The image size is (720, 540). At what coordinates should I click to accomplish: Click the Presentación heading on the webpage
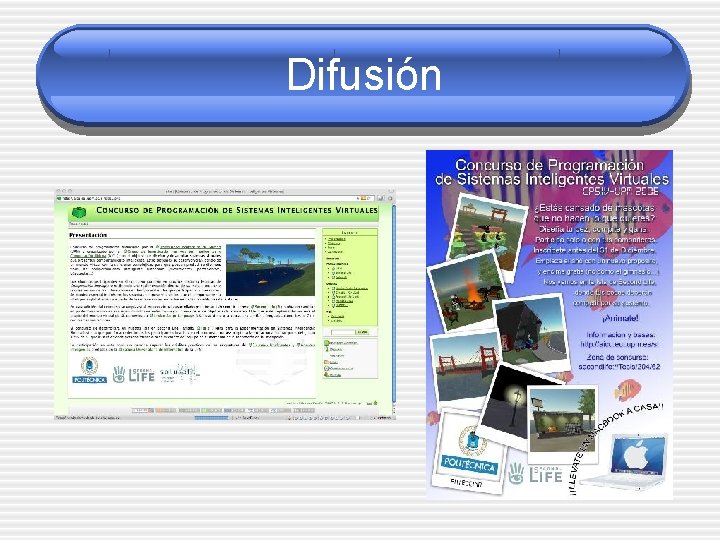[x=88, y=235]
